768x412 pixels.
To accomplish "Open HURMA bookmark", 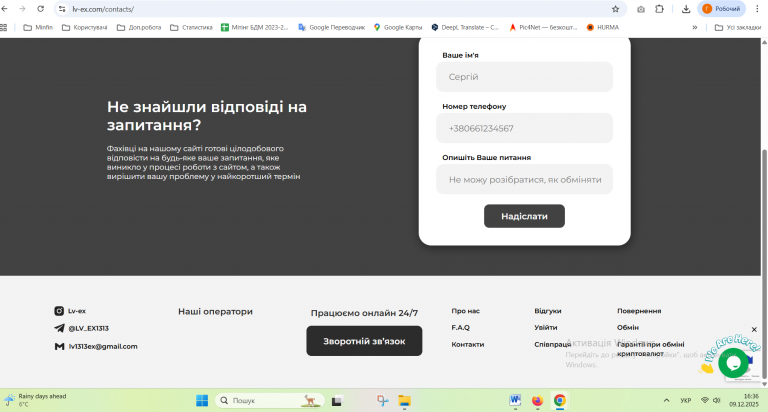I will (x=603, y=27).
